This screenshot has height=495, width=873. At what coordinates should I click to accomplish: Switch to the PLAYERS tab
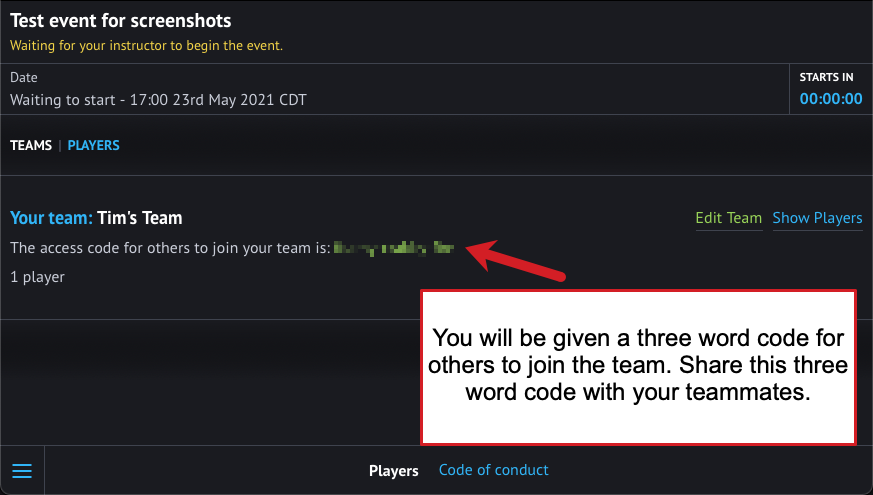pos(94,145)
